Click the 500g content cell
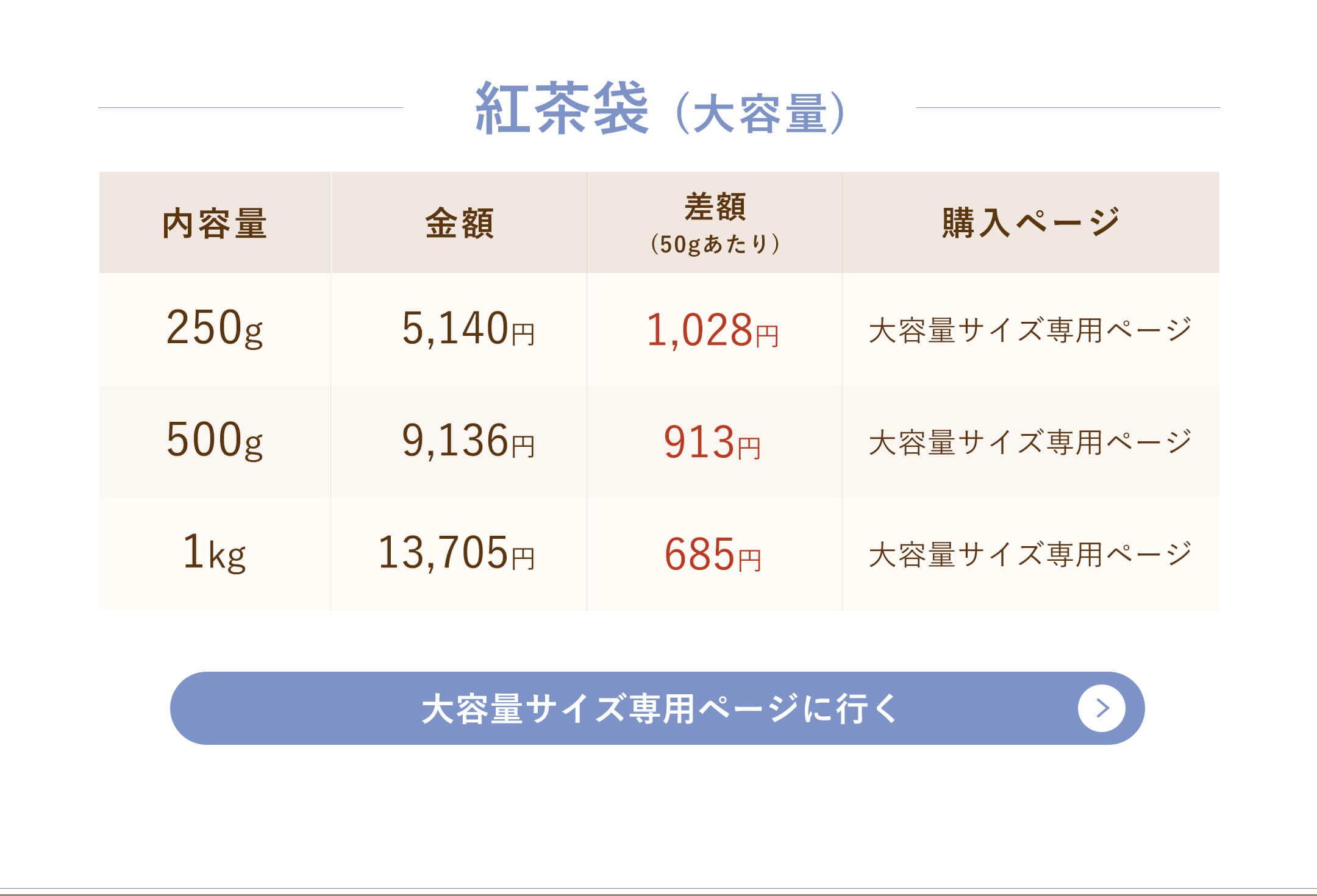Image resolution: width=1317 pixels, height=896 pixels. click(215, 441)
